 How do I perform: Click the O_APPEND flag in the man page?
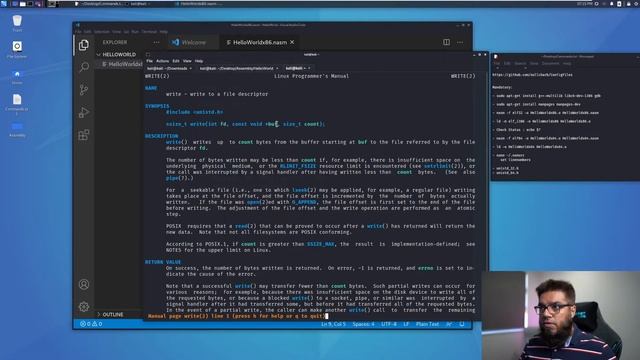click(x=304, y=202)
